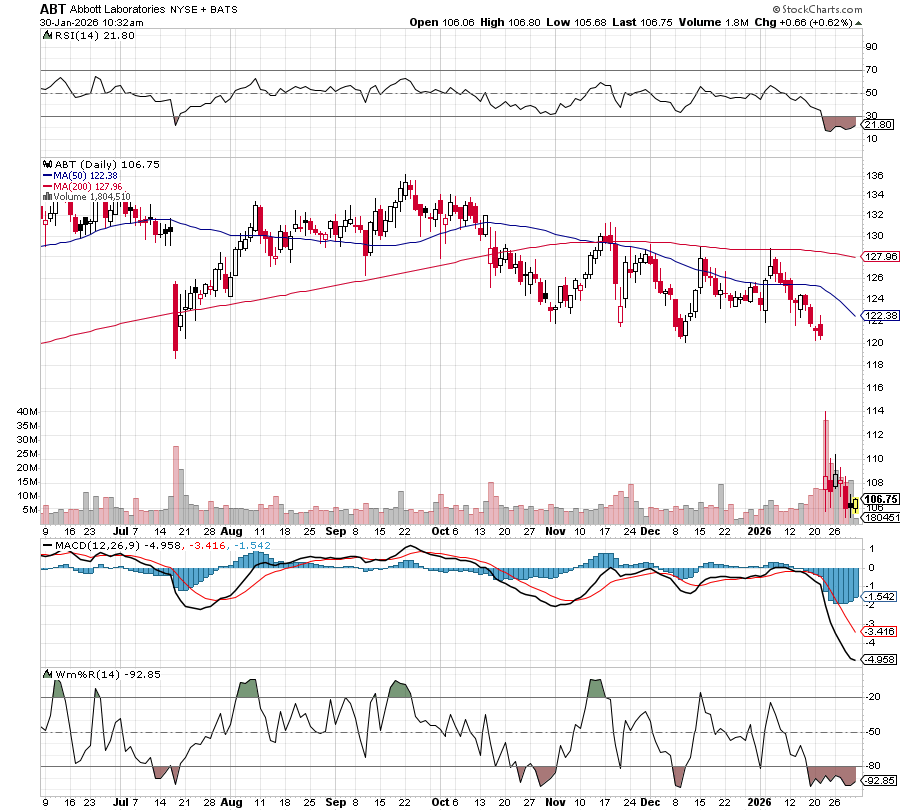Click the ABT ticker symbol title

53,9
